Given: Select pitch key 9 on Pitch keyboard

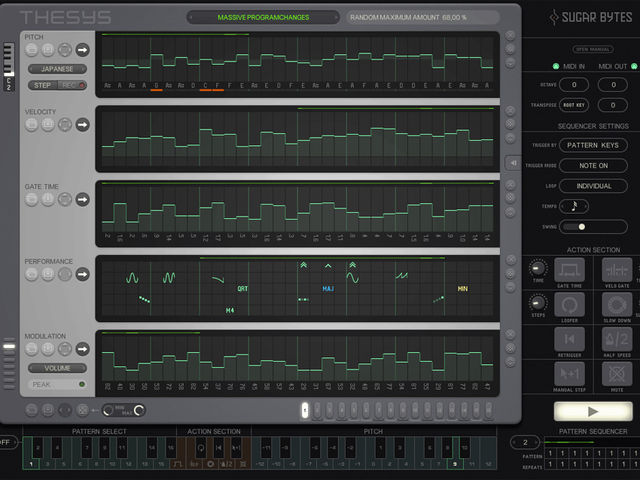Looking at the screenshot, I should point(455,464).
